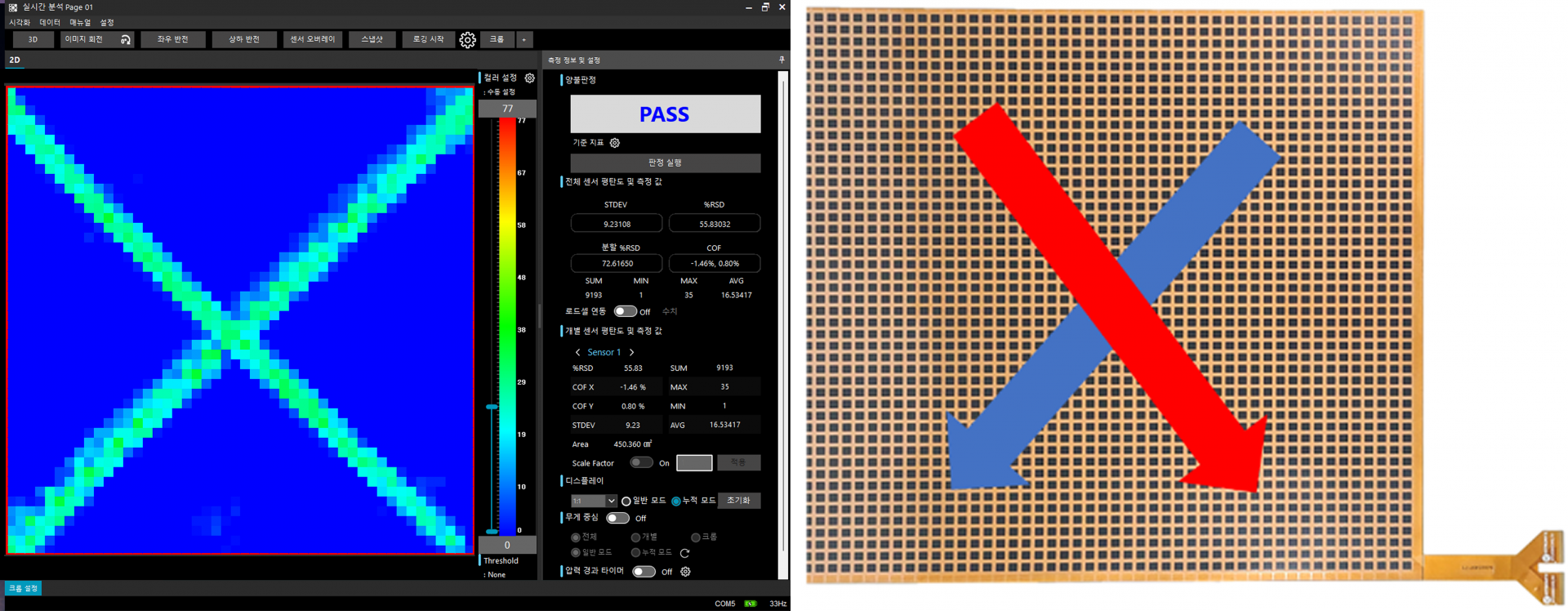Toggle the 압력 경과 타이머 switch
Viewport: 1568px width, 611px height.
tap(644, 572)
